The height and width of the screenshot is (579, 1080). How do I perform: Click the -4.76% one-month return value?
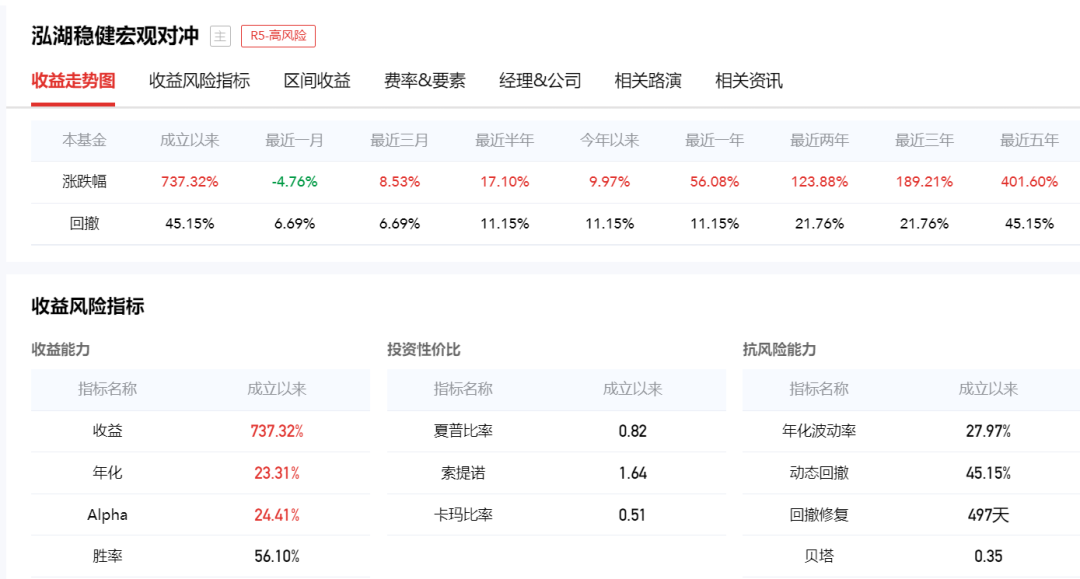(294, 182)
